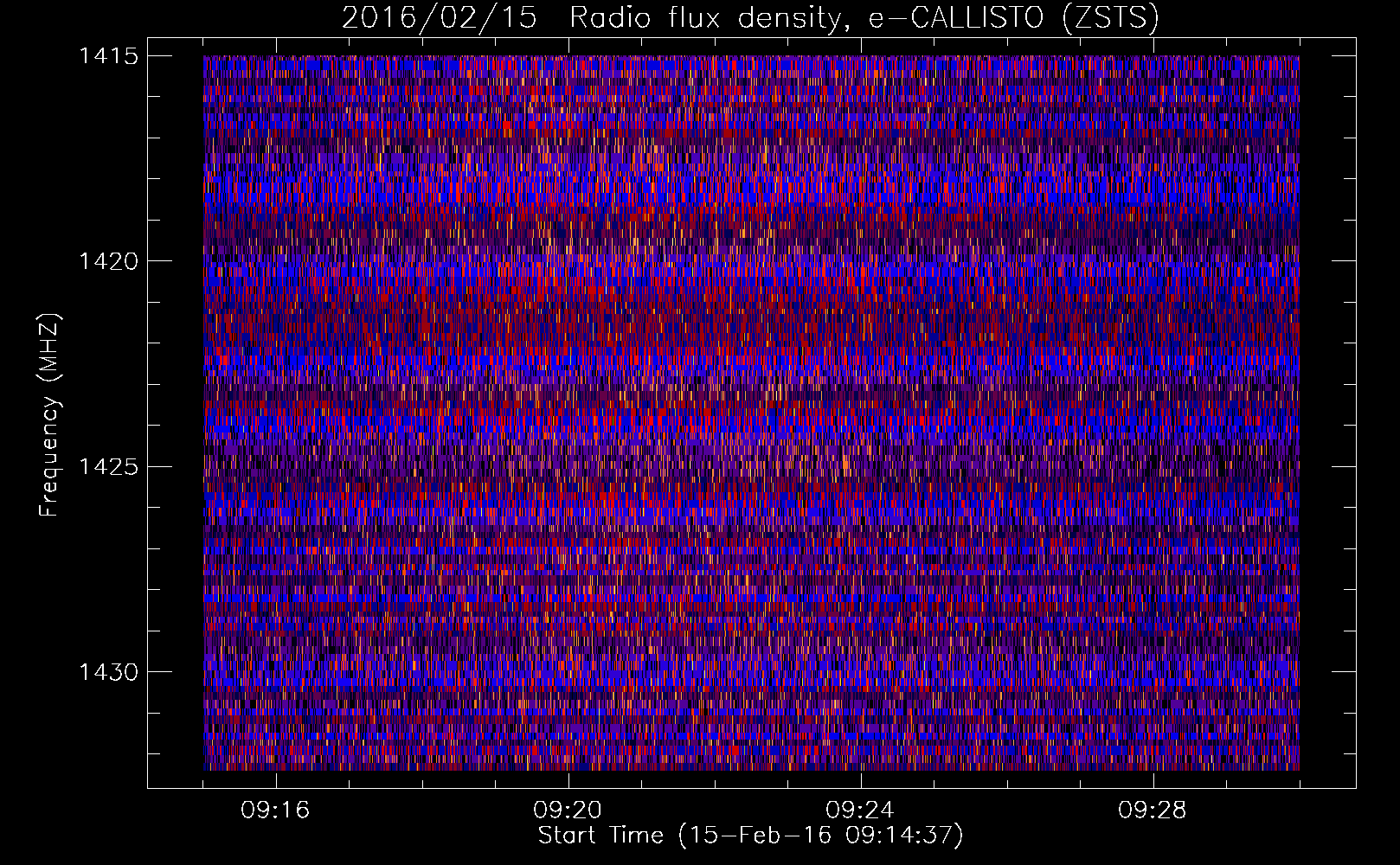Click the 09:20 time tick label
The width and height of the screenshot is (1400, 865).
[568, 811]
